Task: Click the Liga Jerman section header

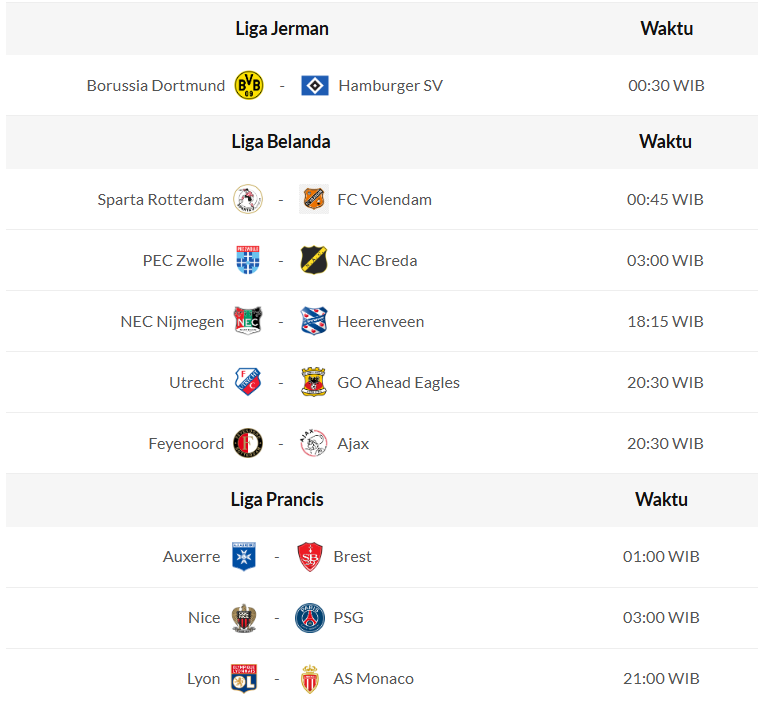Action: pyautogui.click(x=282, y=28)
